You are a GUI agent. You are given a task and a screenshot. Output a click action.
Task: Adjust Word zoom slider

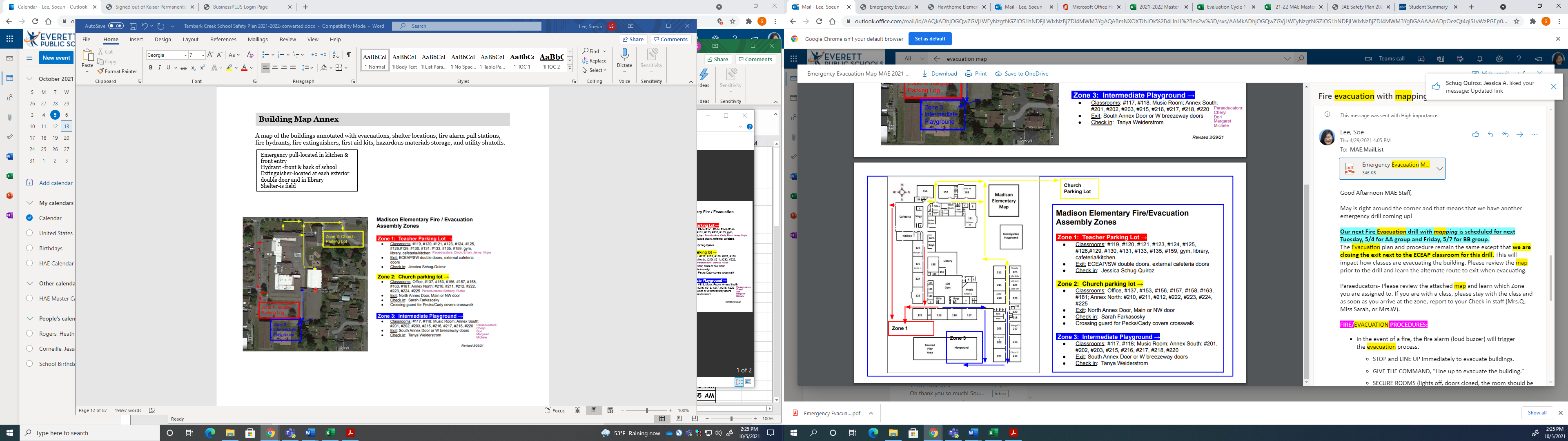(647, 410)
